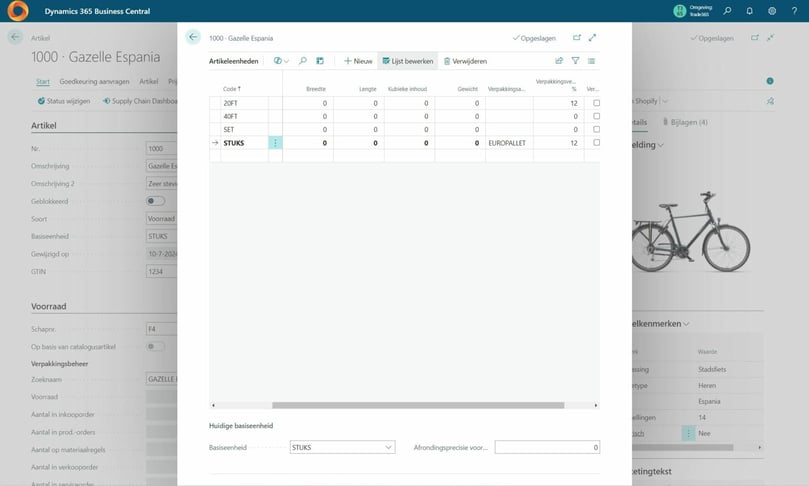Click the Kubieke inhoud column header
Screen dimensions: 809x486
point(408,89)
